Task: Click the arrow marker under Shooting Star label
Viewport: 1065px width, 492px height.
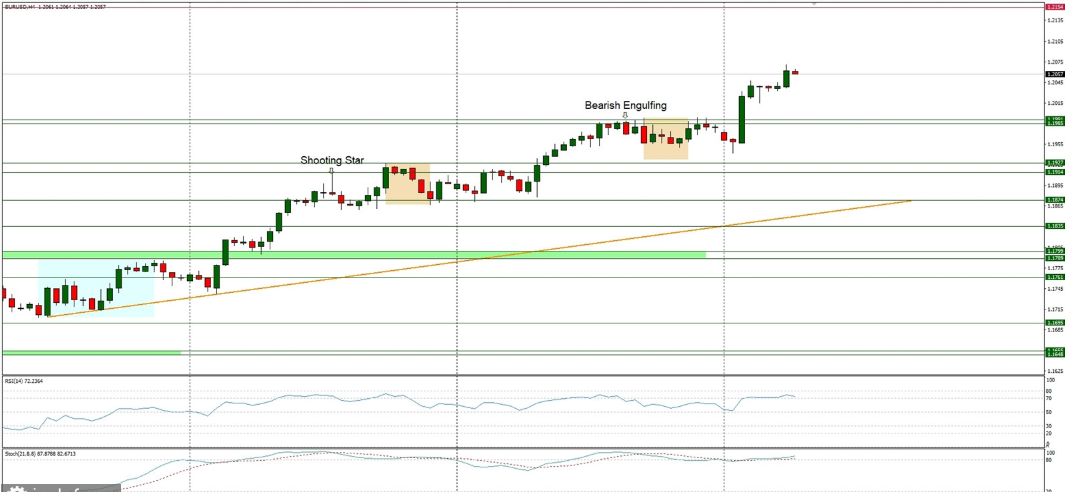Action: coord(331,170)
